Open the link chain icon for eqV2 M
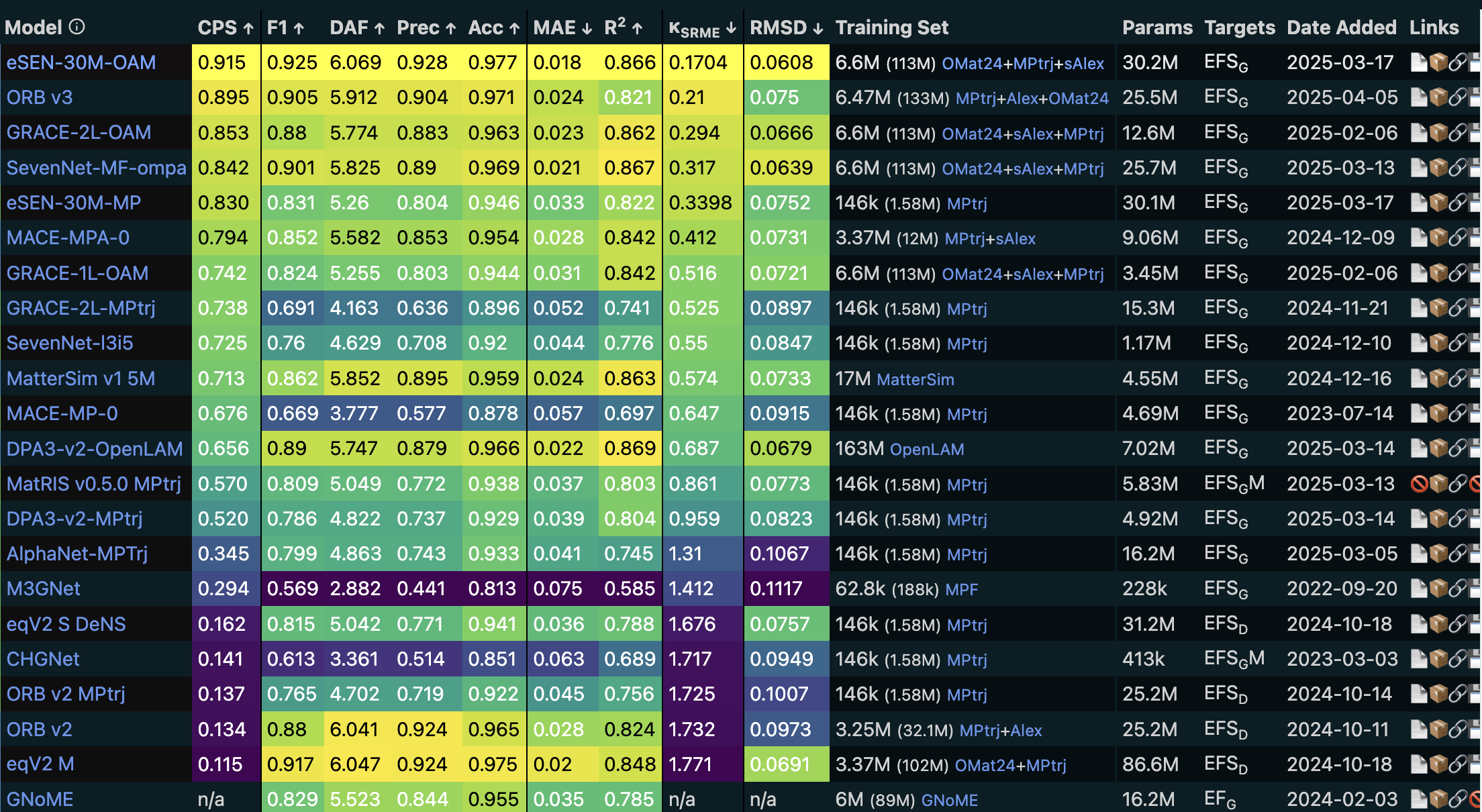 pos(1459,764)
